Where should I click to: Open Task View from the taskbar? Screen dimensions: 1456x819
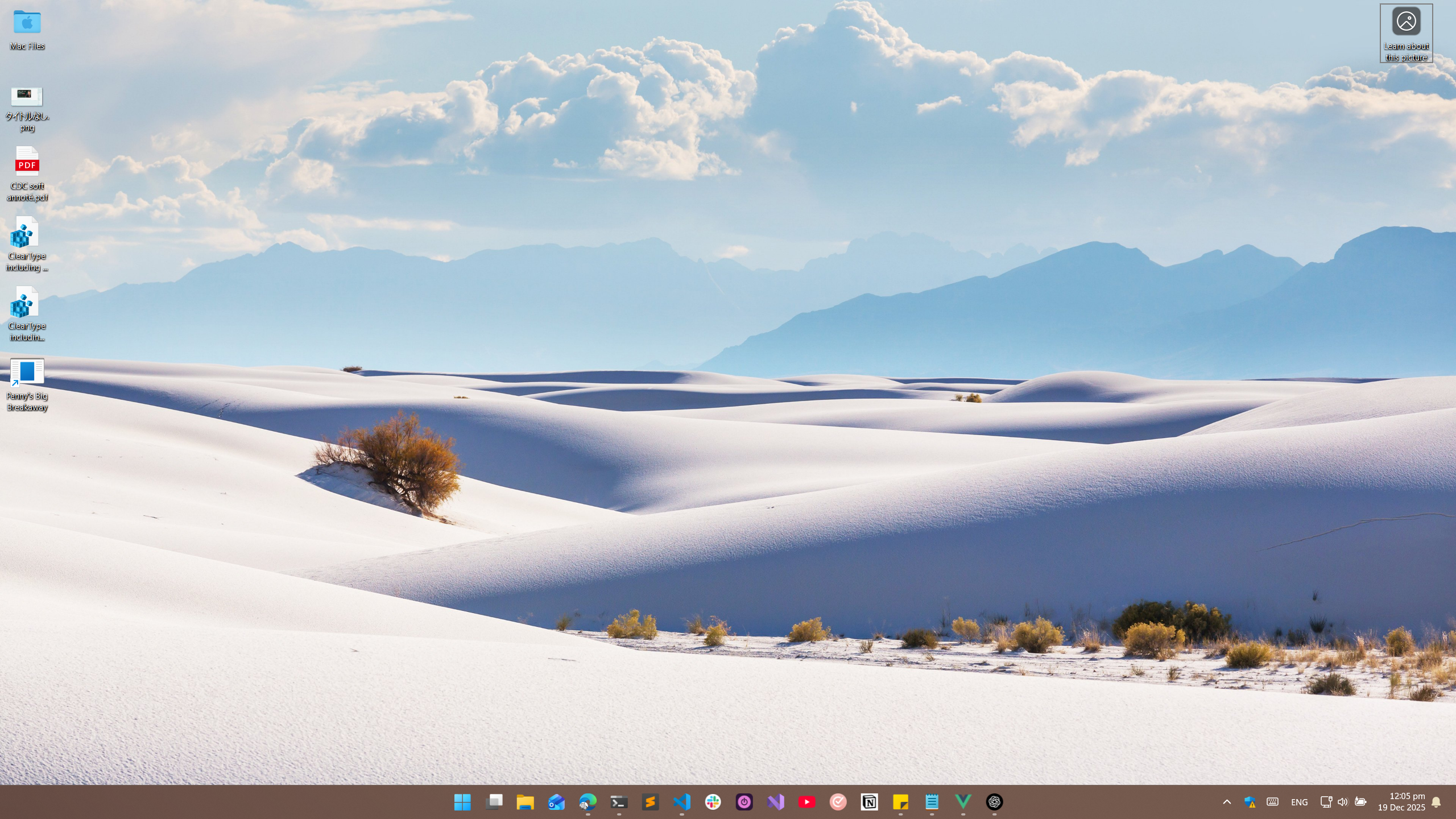[494, 802]
